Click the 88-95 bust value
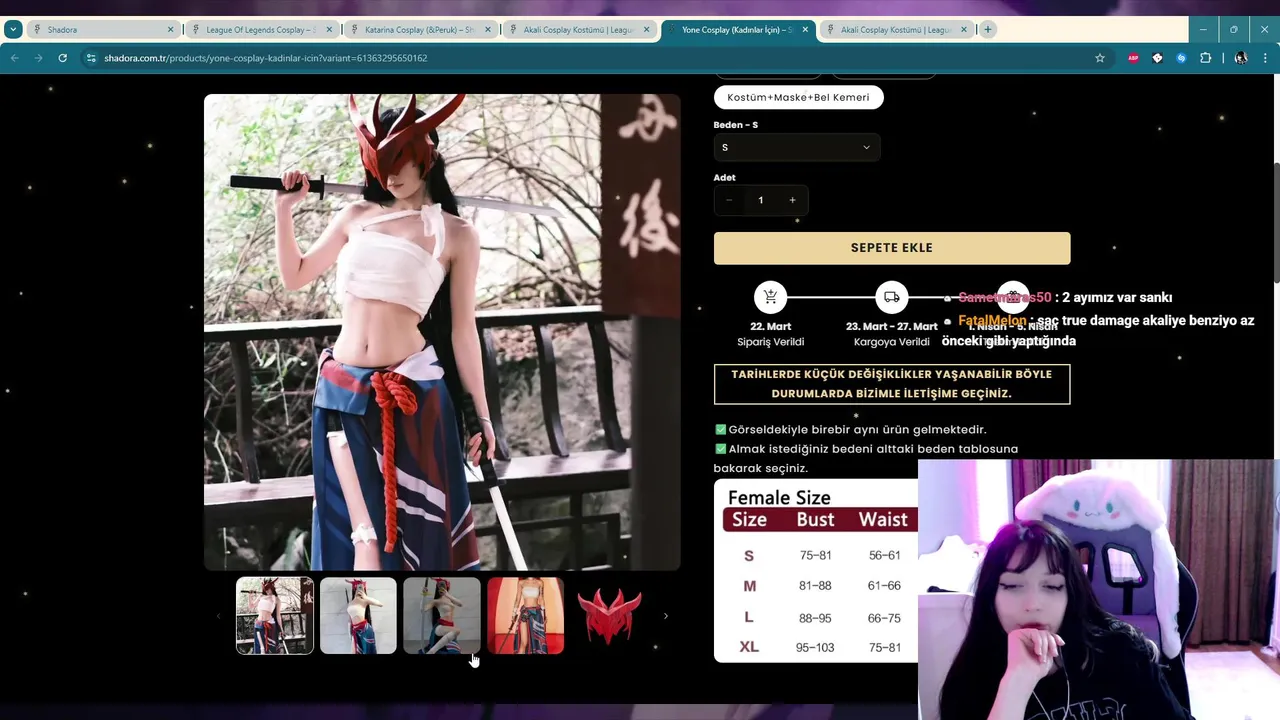1280x720 pixels. click(815, 618)
